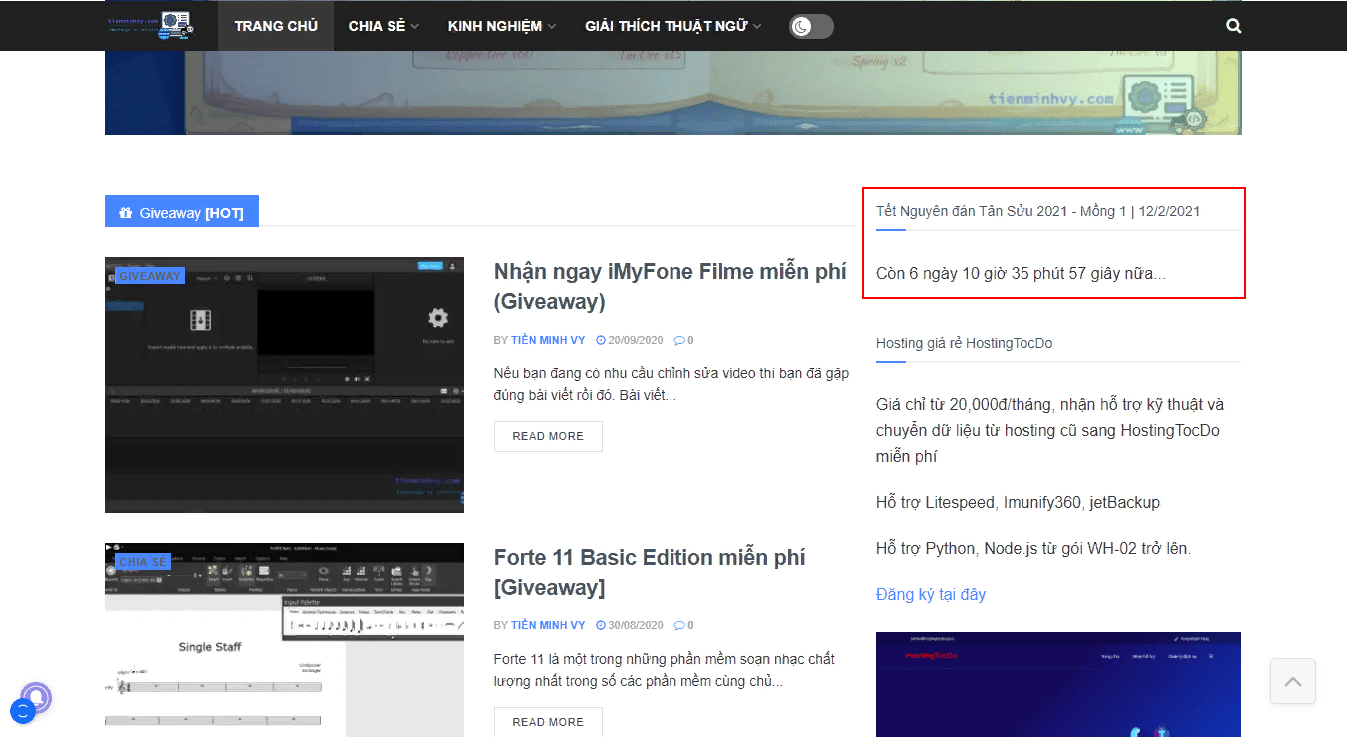
Task: Click the tienminhvy.com site logo
Action: coord(150,26)
